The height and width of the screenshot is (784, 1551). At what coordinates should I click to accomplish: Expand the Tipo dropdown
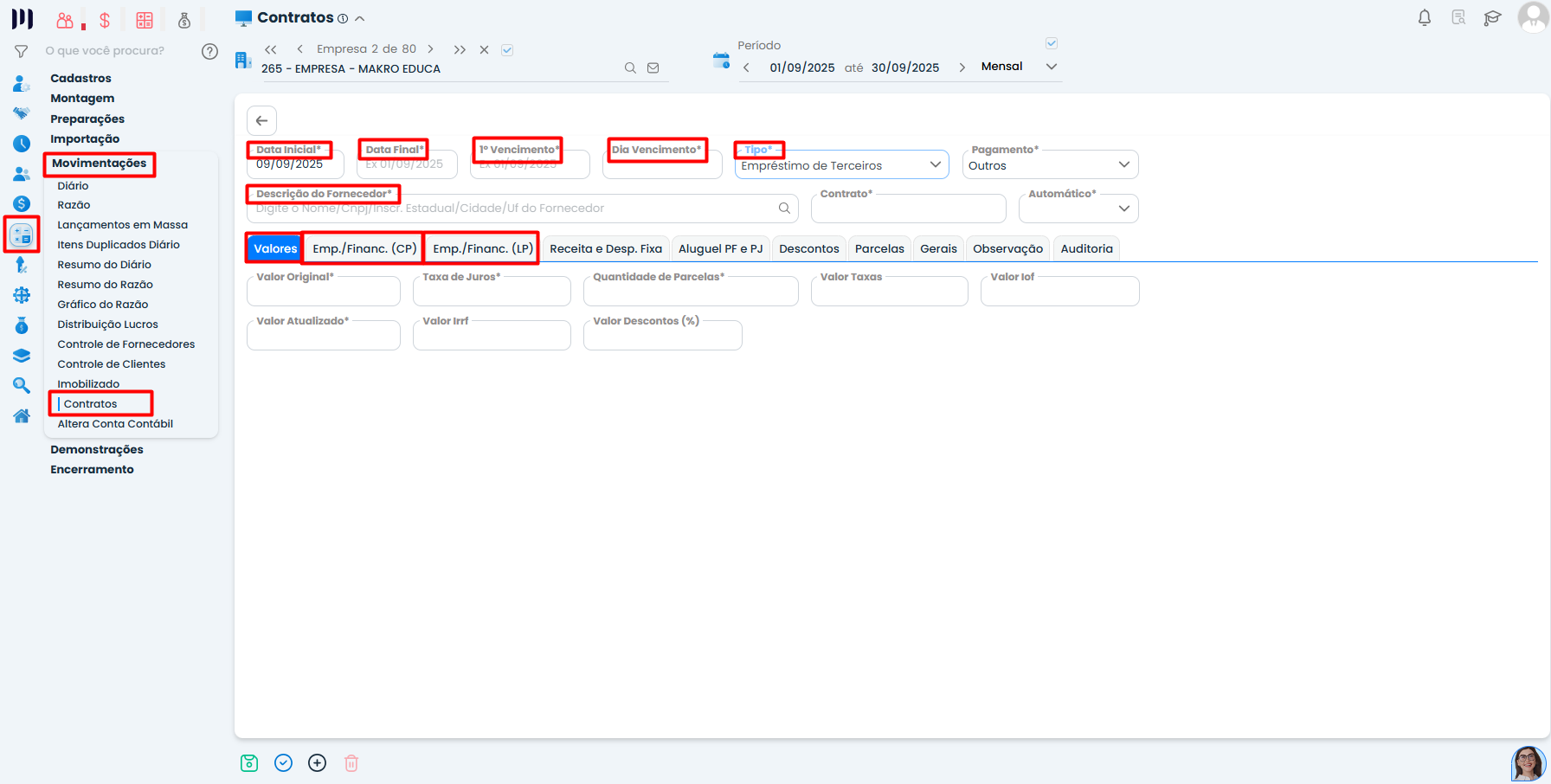(935, 165)
